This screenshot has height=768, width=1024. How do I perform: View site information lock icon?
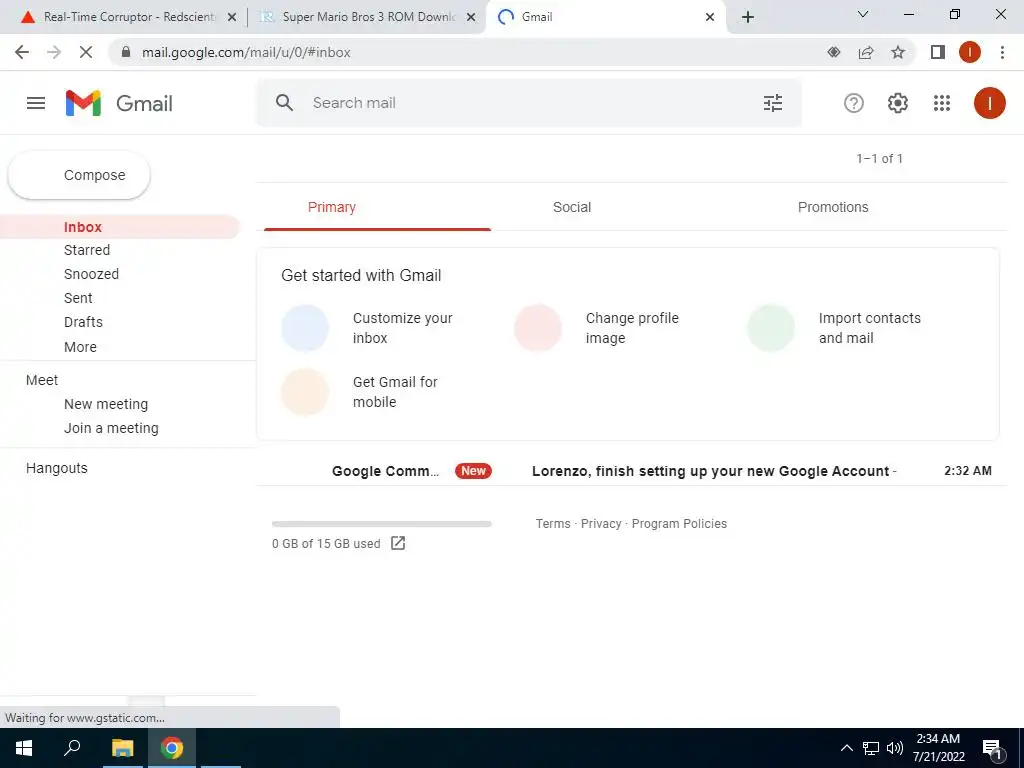tap(125, 52)
